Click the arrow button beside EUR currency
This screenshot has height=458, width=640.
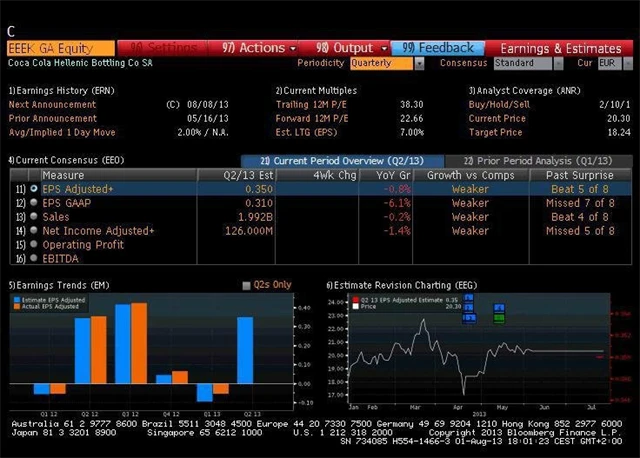point(628,63)
